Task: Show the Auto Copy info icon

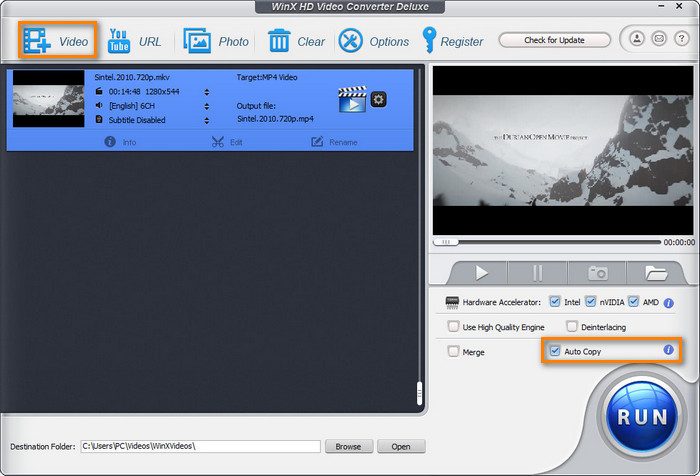Action: (668, 350)
